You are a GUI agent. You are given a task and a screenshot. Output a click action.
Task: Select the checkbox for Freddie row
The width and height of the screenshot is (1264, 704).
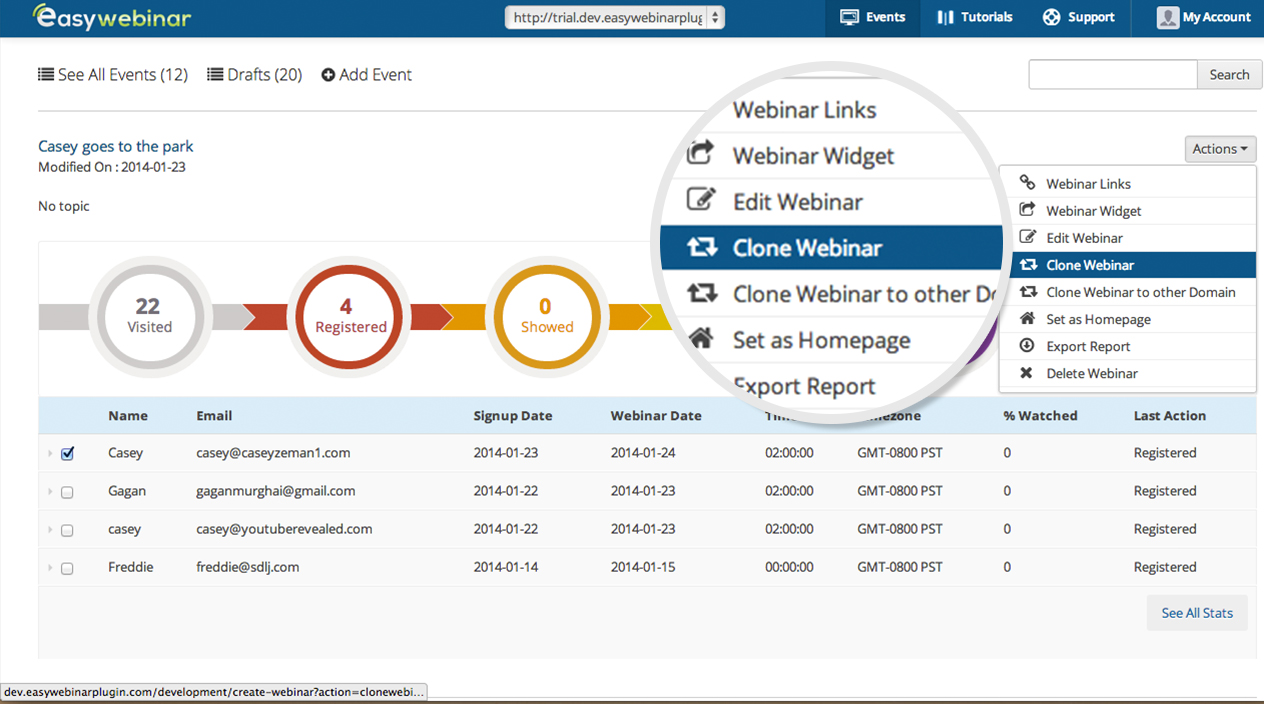[x=67, y=568]
